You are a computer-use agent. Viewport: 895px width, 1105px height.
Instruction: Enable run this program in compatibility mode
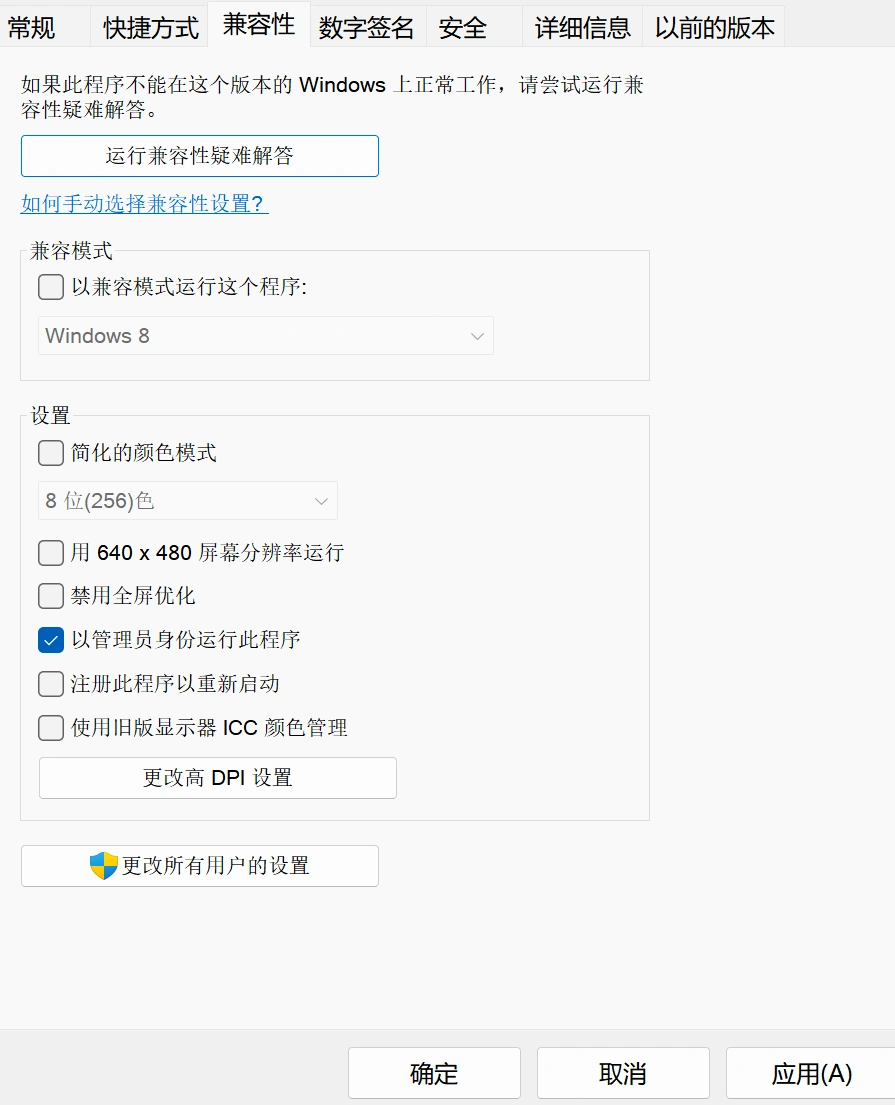tap(50, 287)
